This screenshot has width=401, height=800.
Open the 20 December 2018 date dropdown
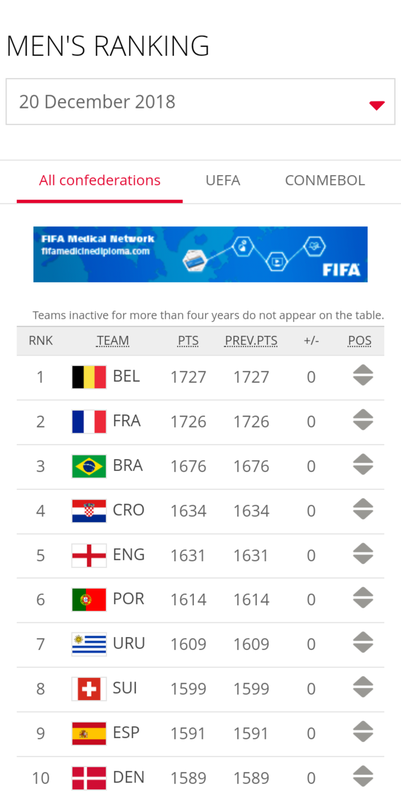200,102
